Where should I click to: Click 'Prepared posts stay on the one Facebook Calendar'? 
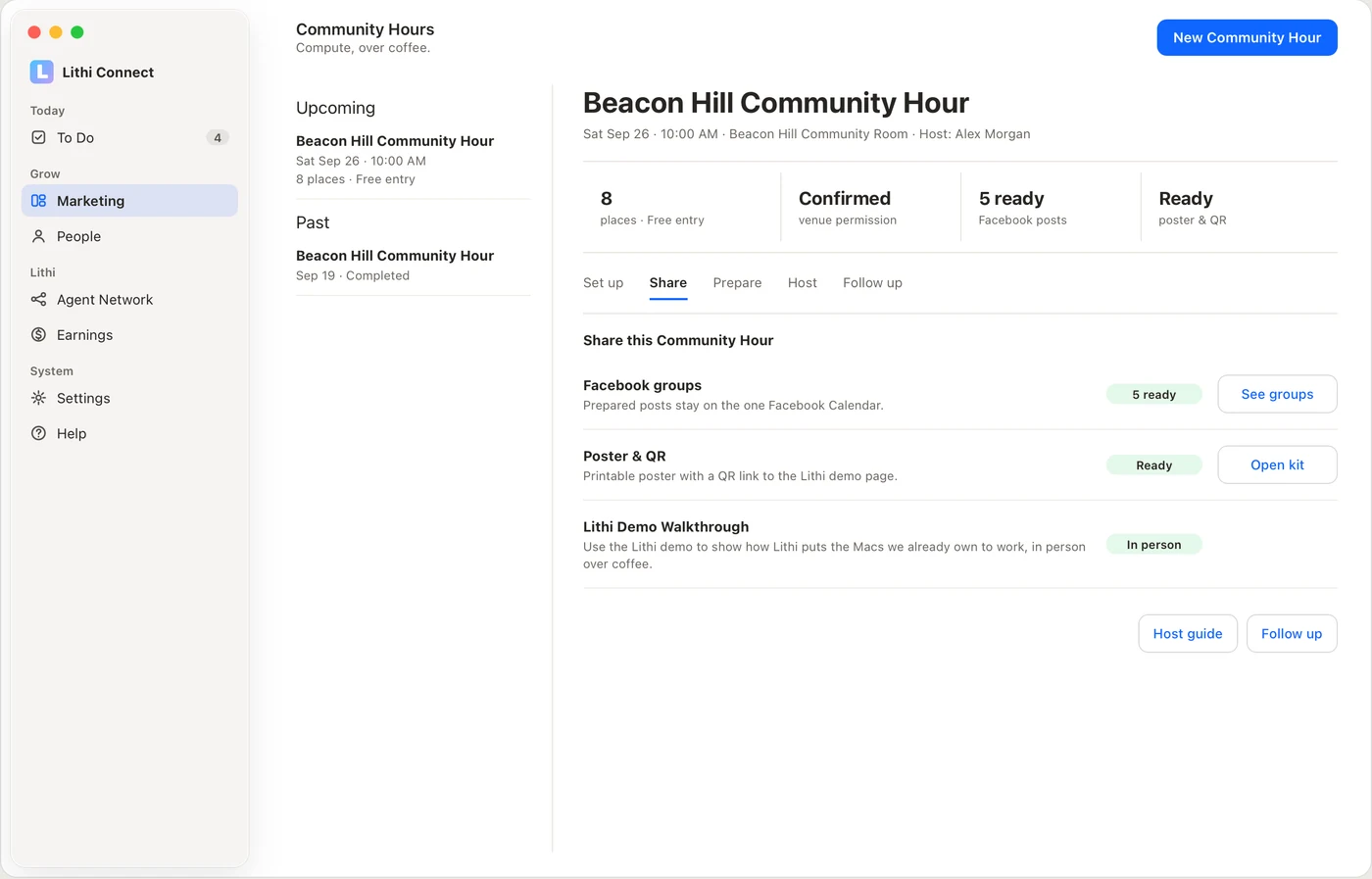[733, 405]
